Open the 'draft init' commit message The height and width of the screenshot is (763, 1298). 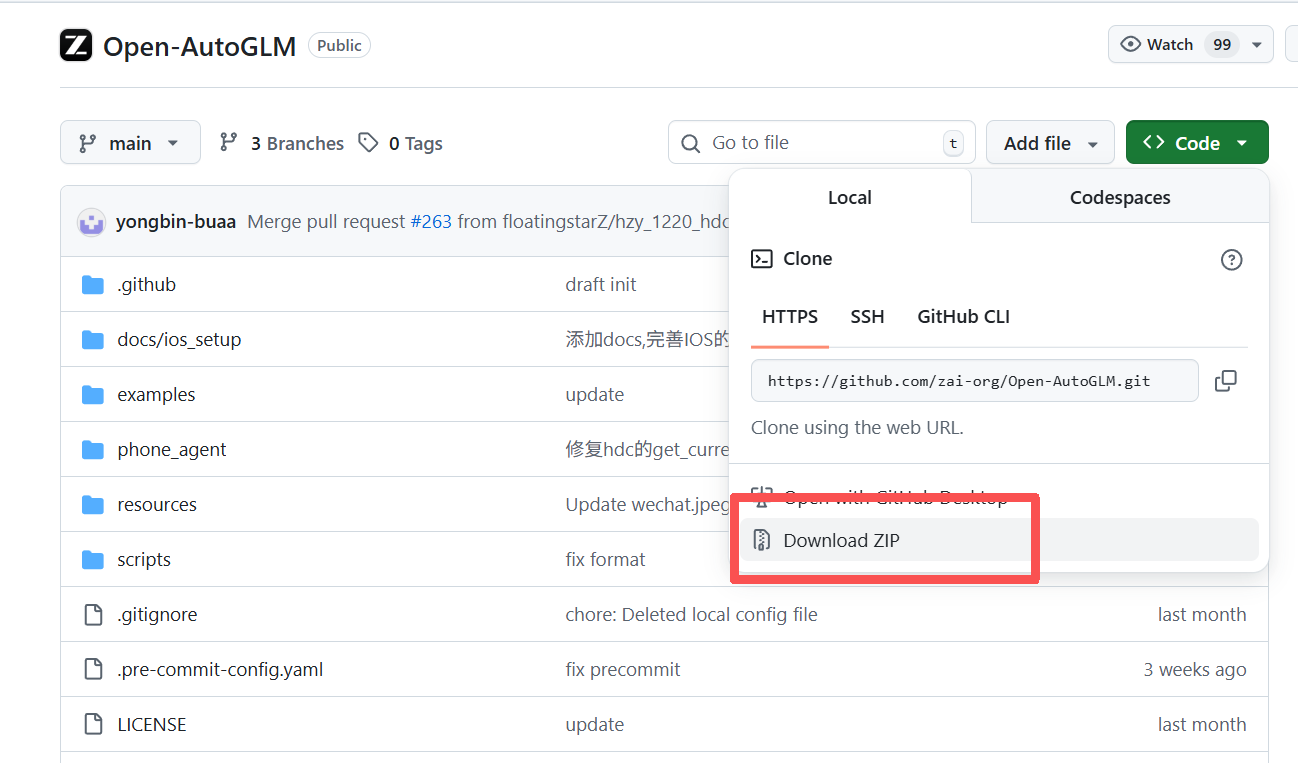pyautogui.click(x=601, y=285)
